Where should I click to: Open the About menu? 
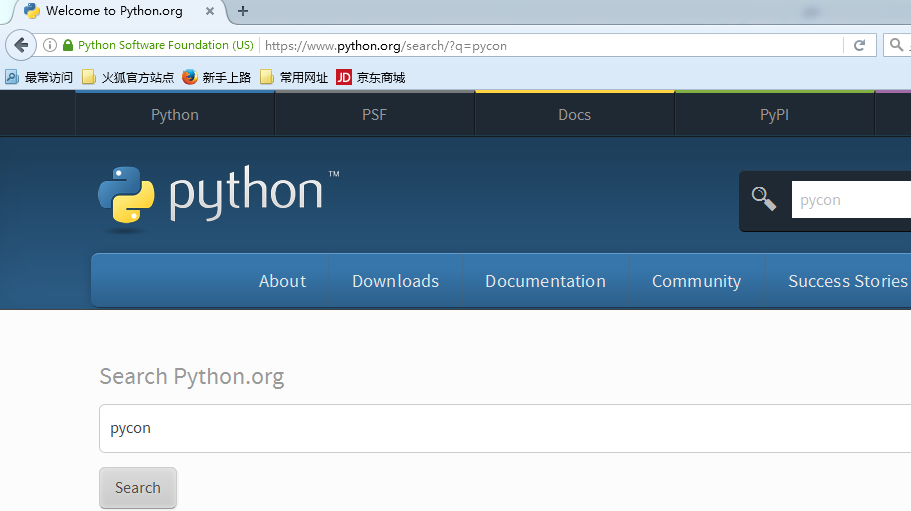(x=282, y=281)
